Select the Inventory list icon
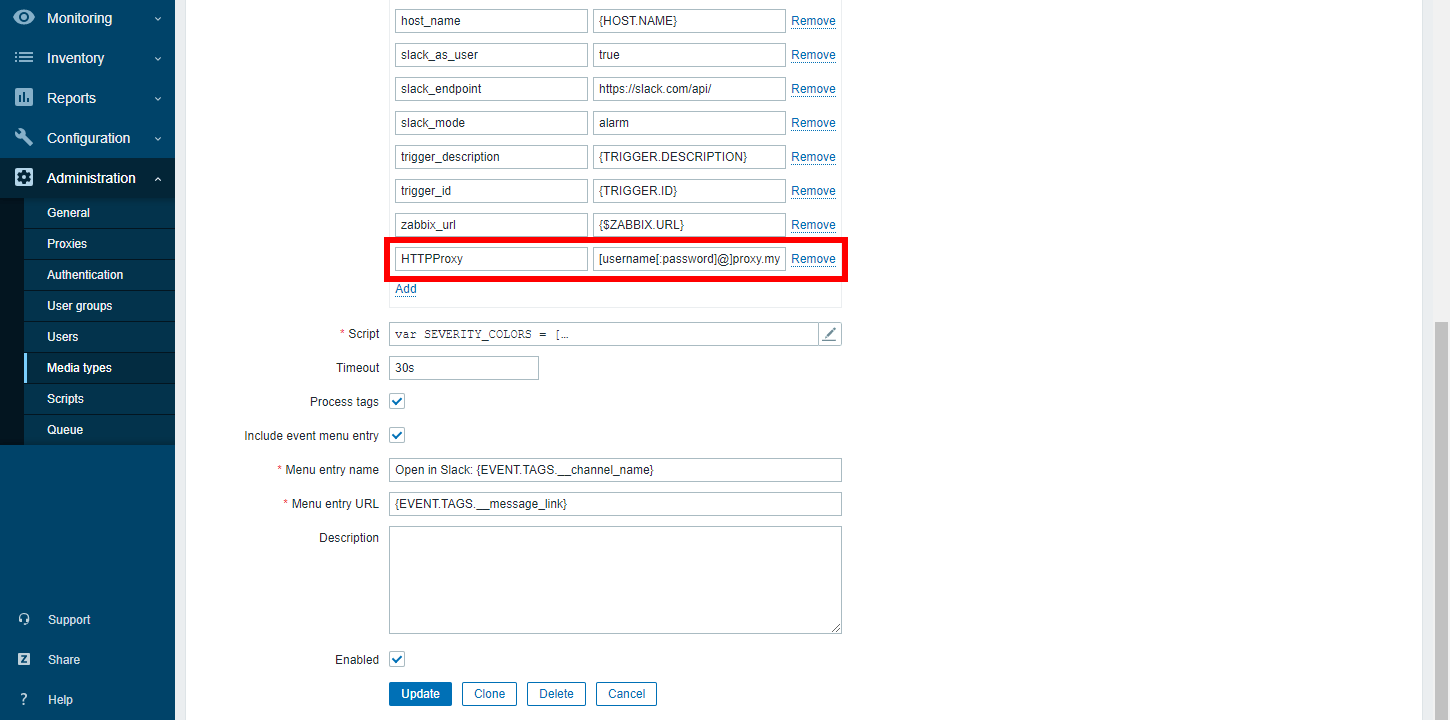The image size is (1450, 720). coord(23,57)
